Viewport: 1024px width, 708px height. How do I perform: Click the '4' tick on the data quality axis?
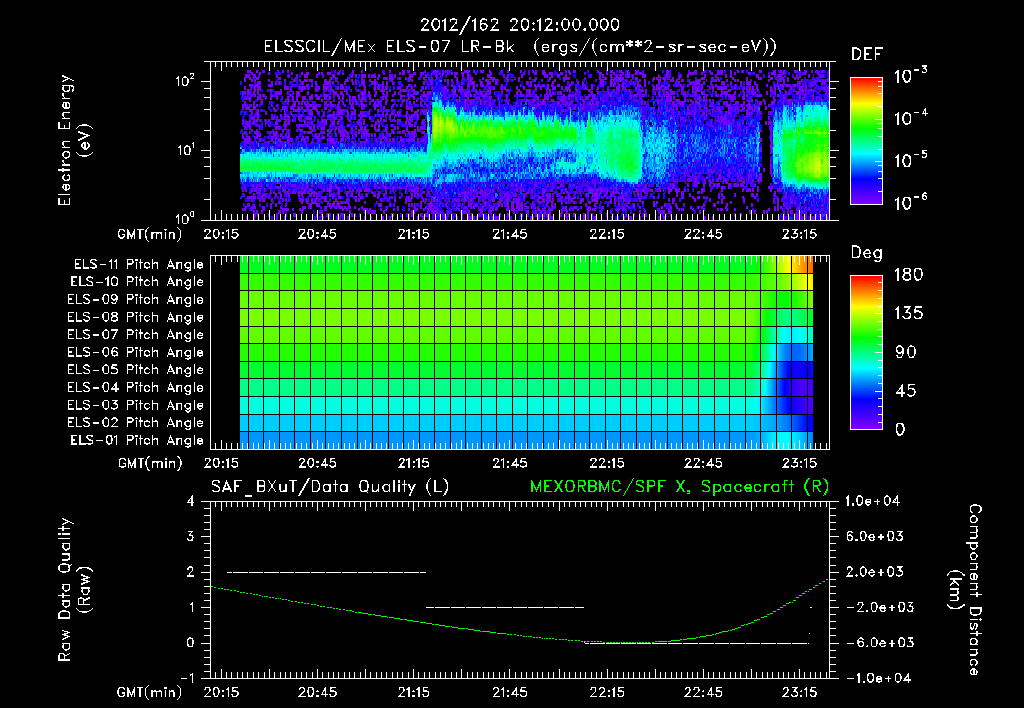click(x=191, y=501)
